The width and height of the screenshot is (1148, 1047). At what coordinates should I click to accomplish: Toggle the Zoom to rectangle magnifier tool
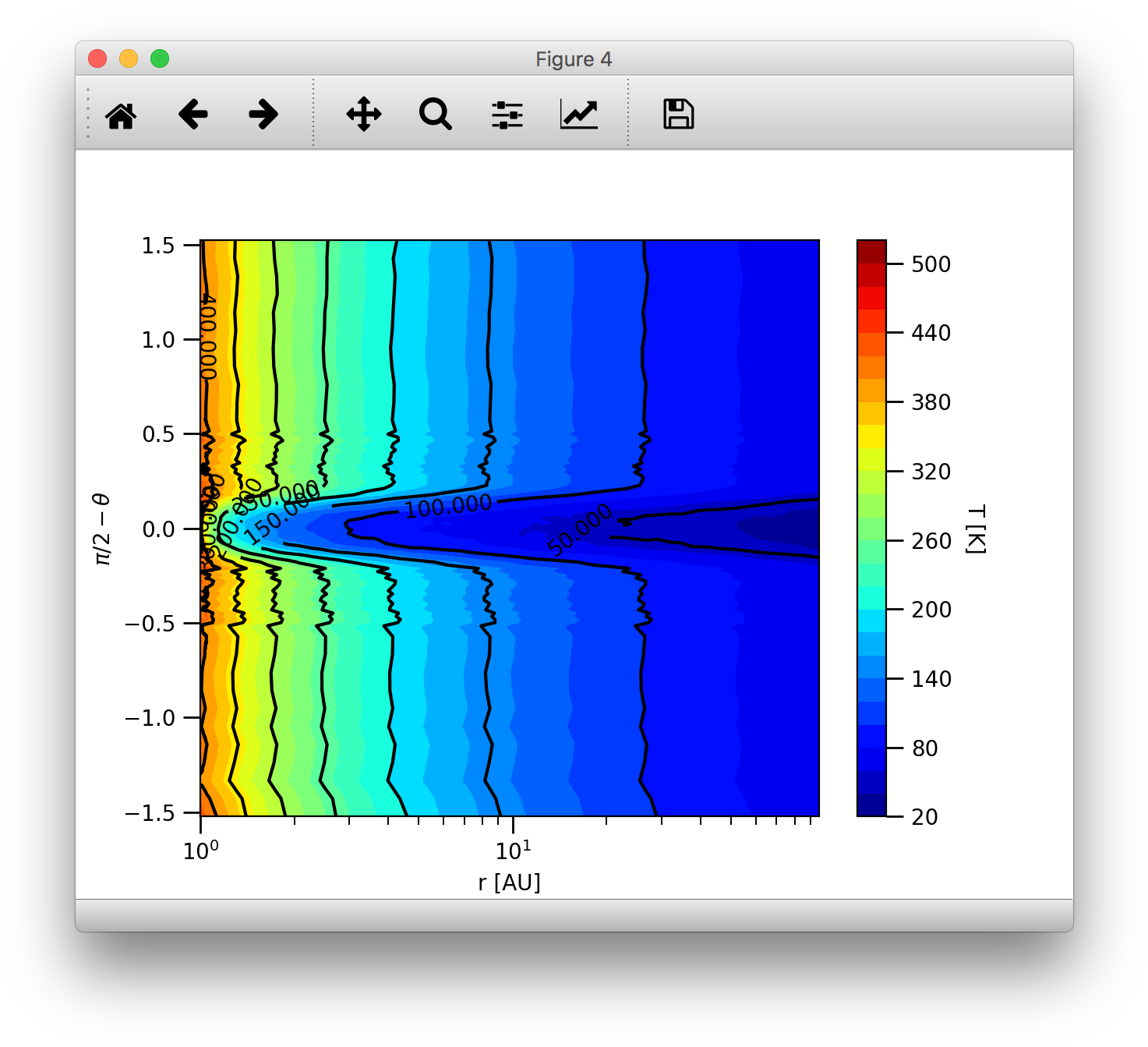pyautogui.click(x=435, y=115)
